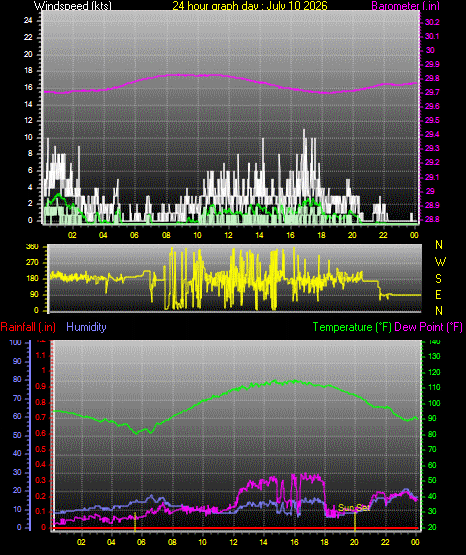Viewport: 466px width, 555px height.
Task: Click the E wind direction label
Action: point(438,295)
